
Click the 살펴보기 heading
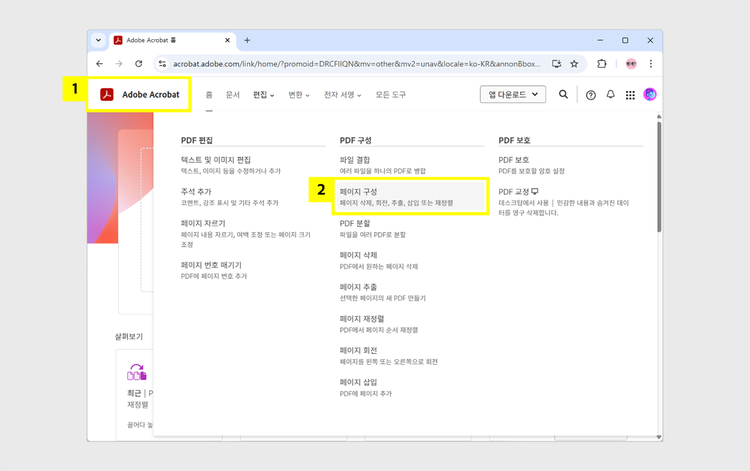129,337
